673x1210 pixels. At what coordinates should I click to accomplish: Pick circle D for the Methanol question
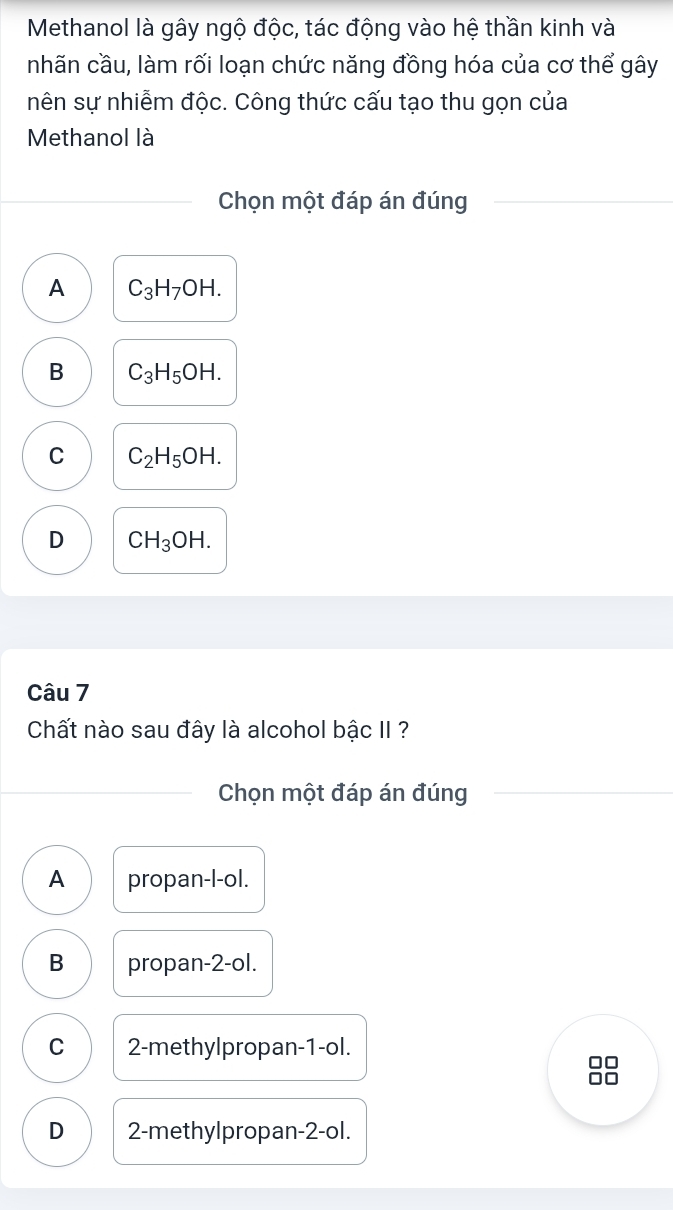pos(57,541)
